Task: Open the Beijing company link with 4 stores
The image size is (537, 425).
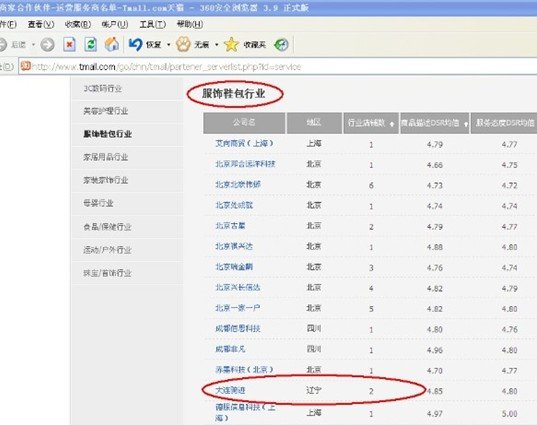Action: pyautogui.click(x=238, y=287)
